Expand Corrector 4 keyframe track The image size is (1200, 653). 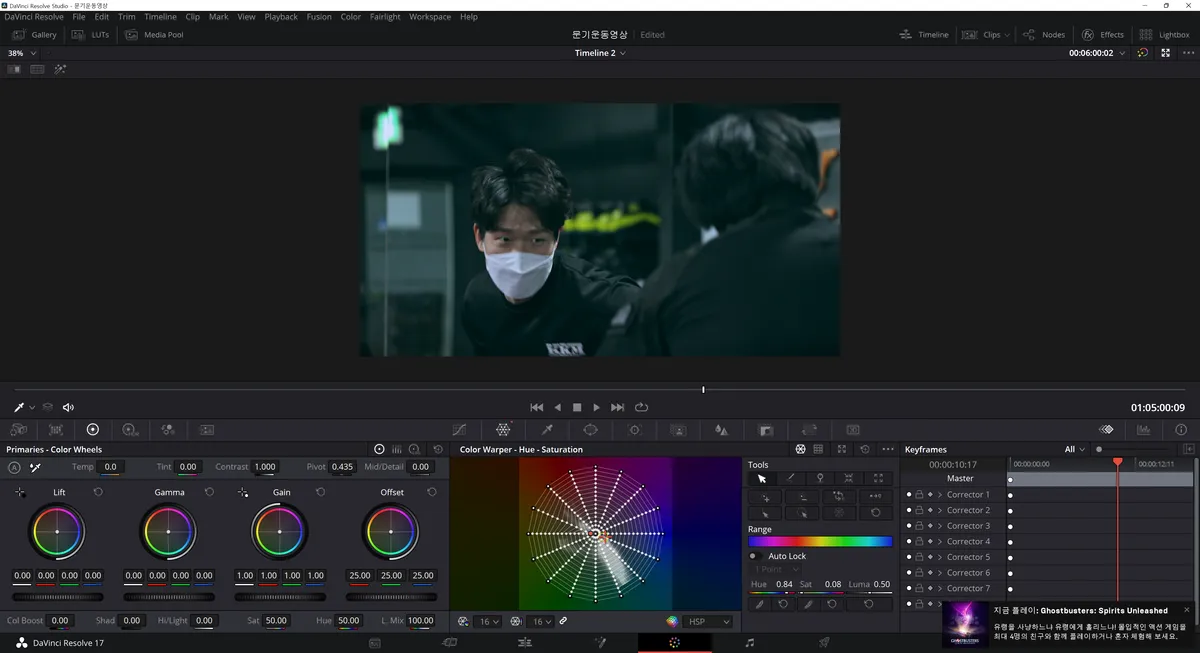[940, 541]
